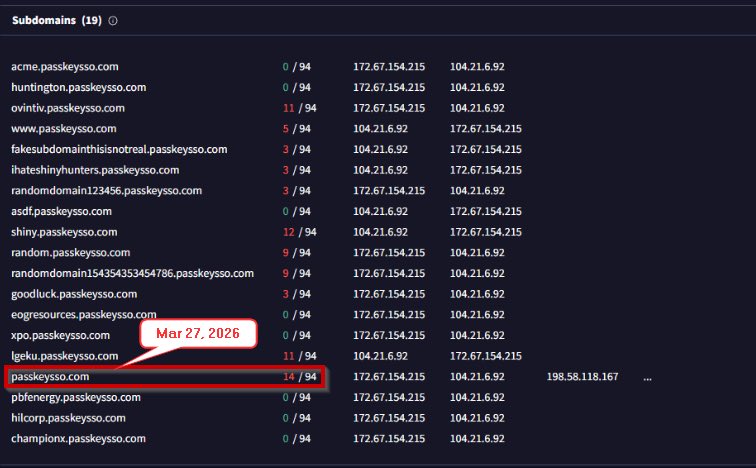Click 0 / 94 score for hilcorp
Image resolution: width=756 pixels, height=468 pixels.
pos(297,418)
